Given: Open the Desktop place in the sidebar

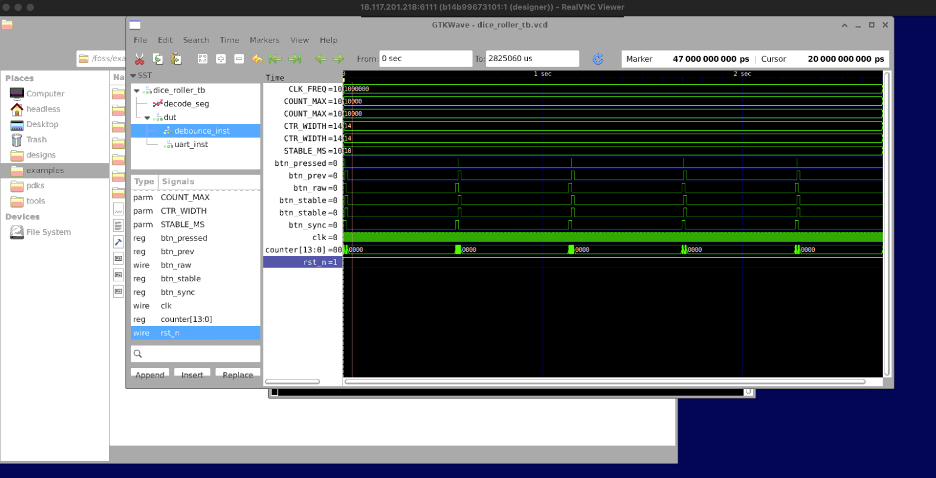Looking at the screenshot, I should click(42, 124).
